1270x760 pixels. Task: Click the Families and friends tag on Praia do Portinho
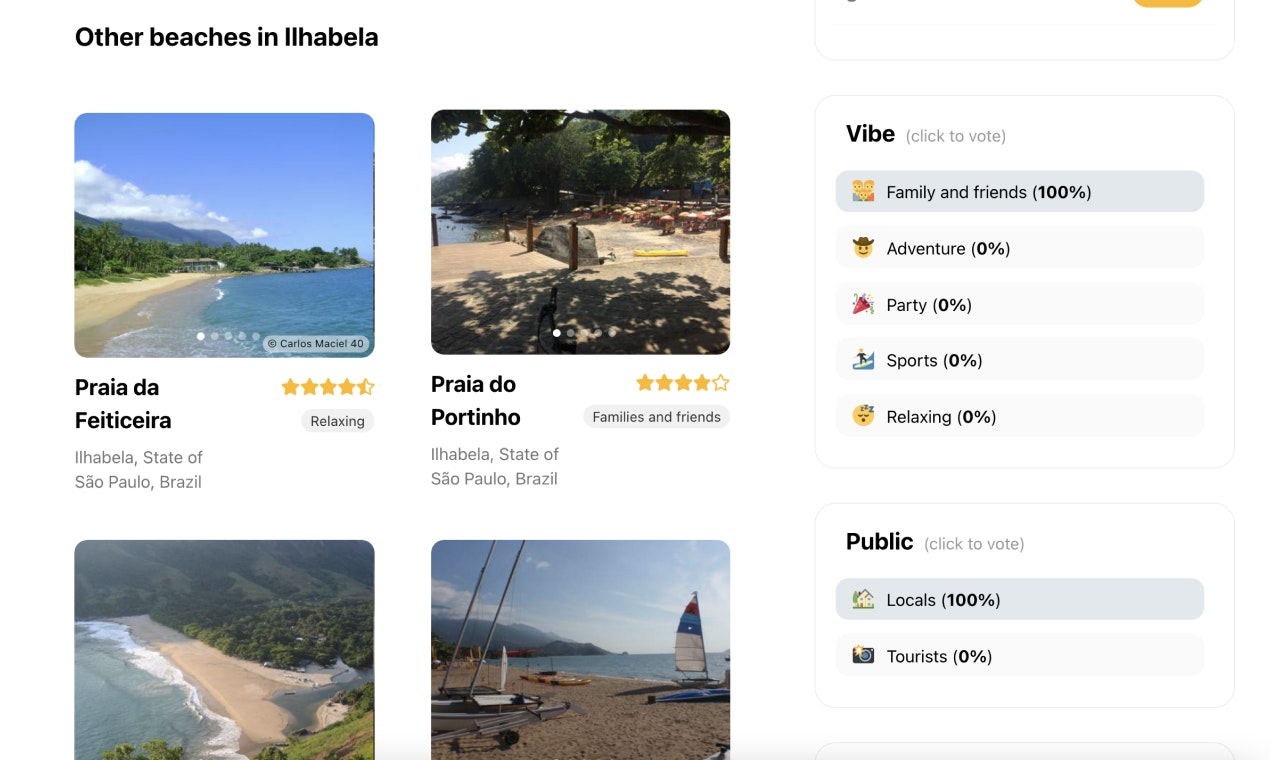656,416
